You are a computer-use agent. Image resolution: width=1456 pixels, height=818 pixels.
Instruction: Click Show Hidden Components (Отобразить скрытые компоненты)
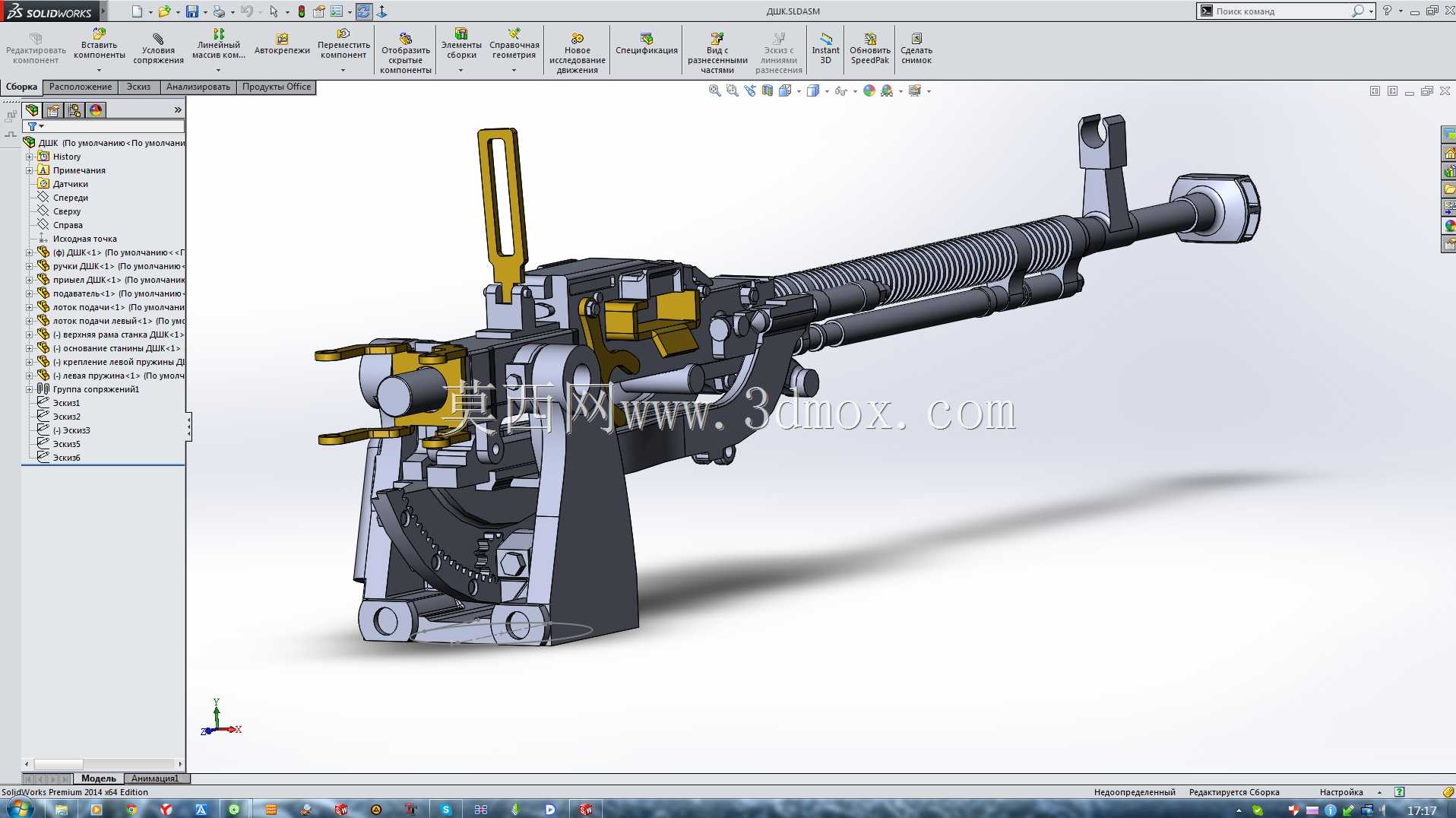pyautogui.click(x=406, y=53)
